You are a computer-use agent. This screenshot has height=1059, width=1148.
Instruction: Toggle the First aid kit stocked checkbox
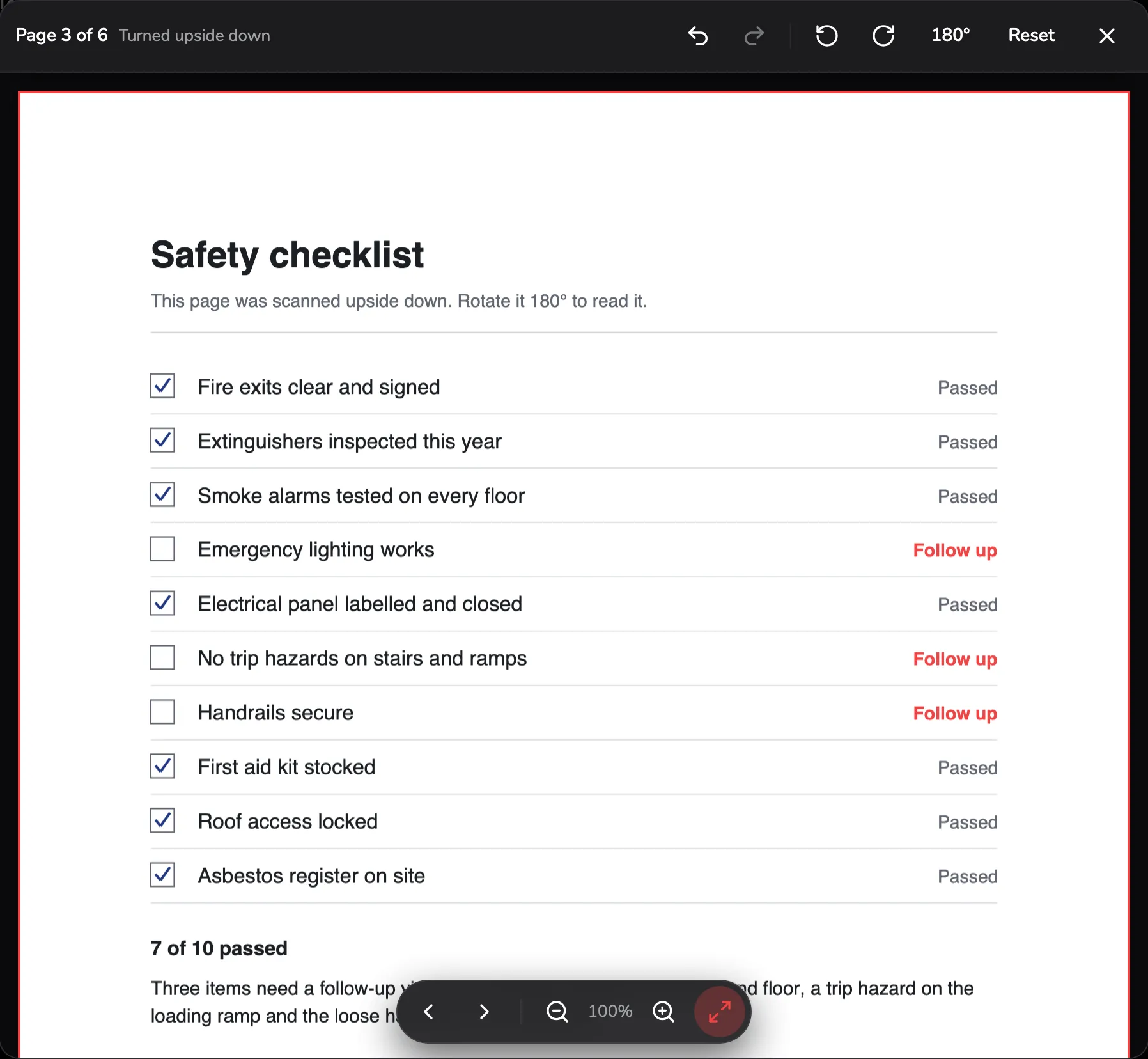click(x=162, y=766)
